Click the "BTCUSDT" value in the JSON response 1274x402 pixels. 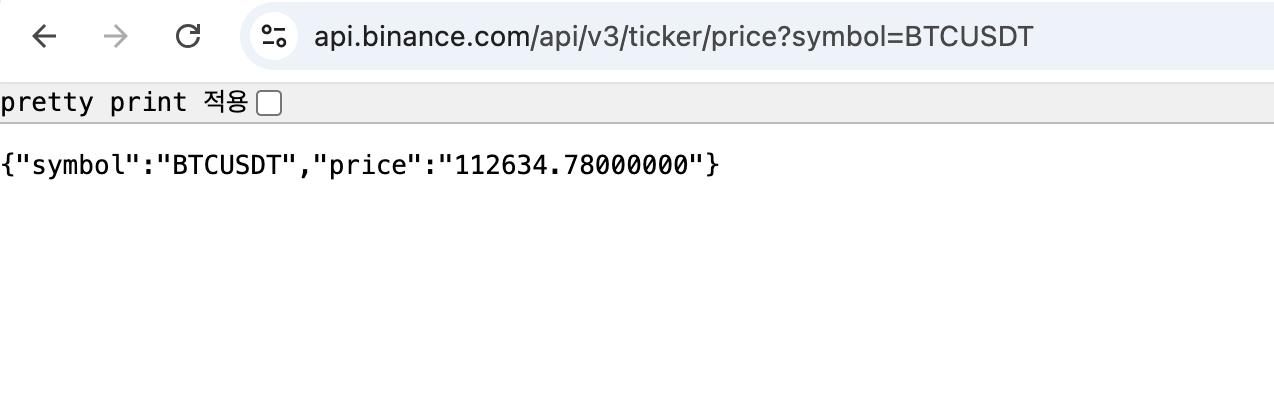pyautogui.click(x=233, y=165)
